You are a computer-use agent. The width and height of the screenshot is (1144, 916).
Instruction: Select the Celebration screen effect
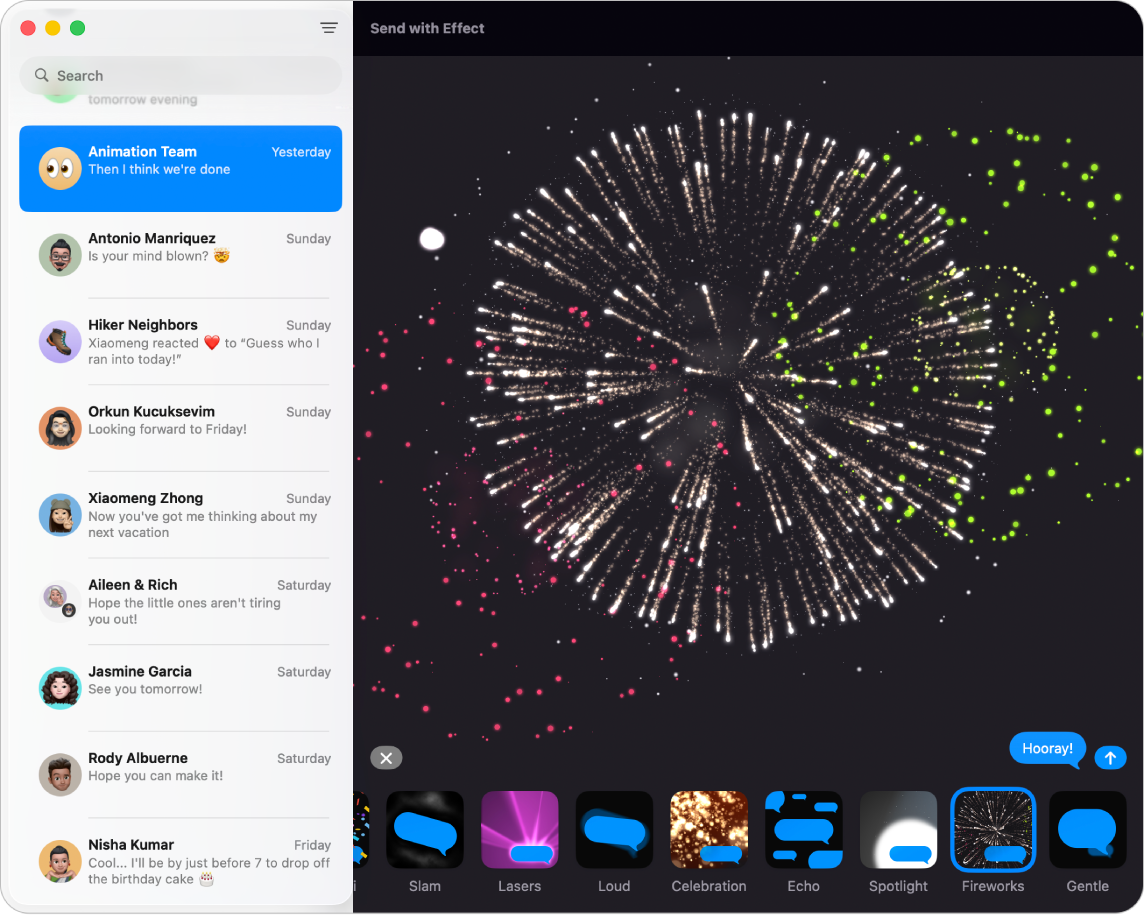coord(709,830)
